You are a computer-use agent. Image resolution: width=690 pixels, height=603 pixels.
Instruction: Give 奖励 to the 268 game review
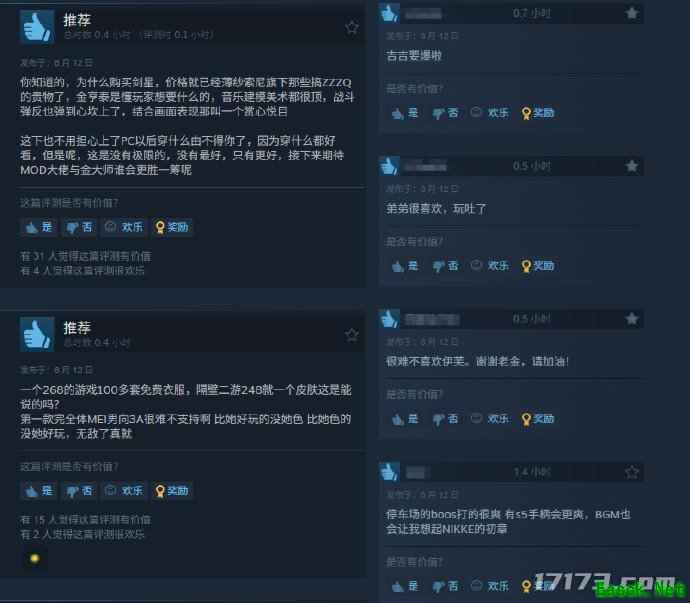point(172,491)
